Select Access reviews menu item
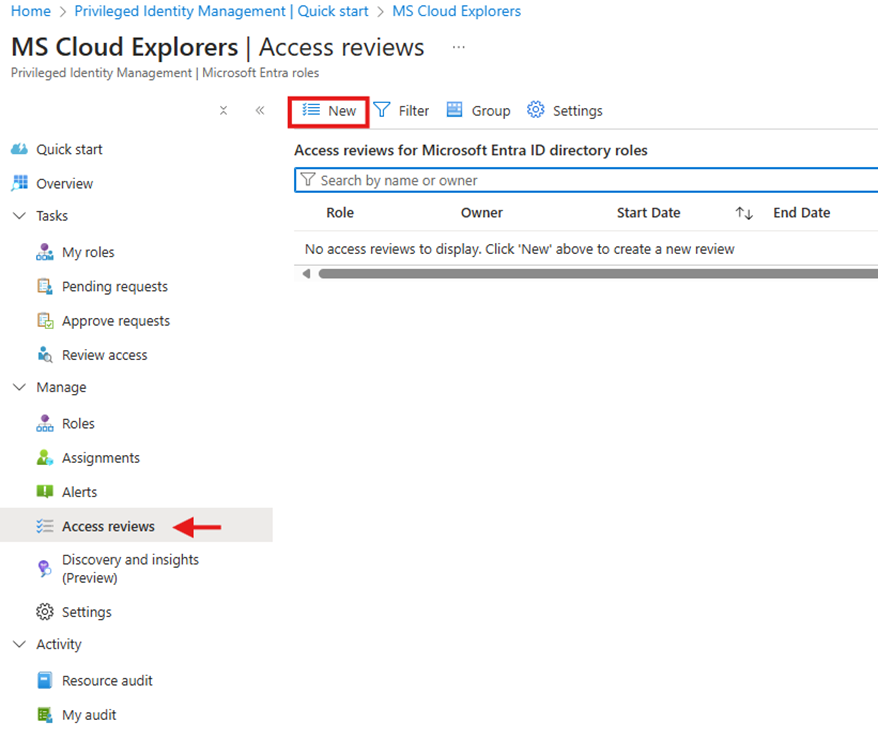The height and width of the screenshot is (738, 878). 108,527
